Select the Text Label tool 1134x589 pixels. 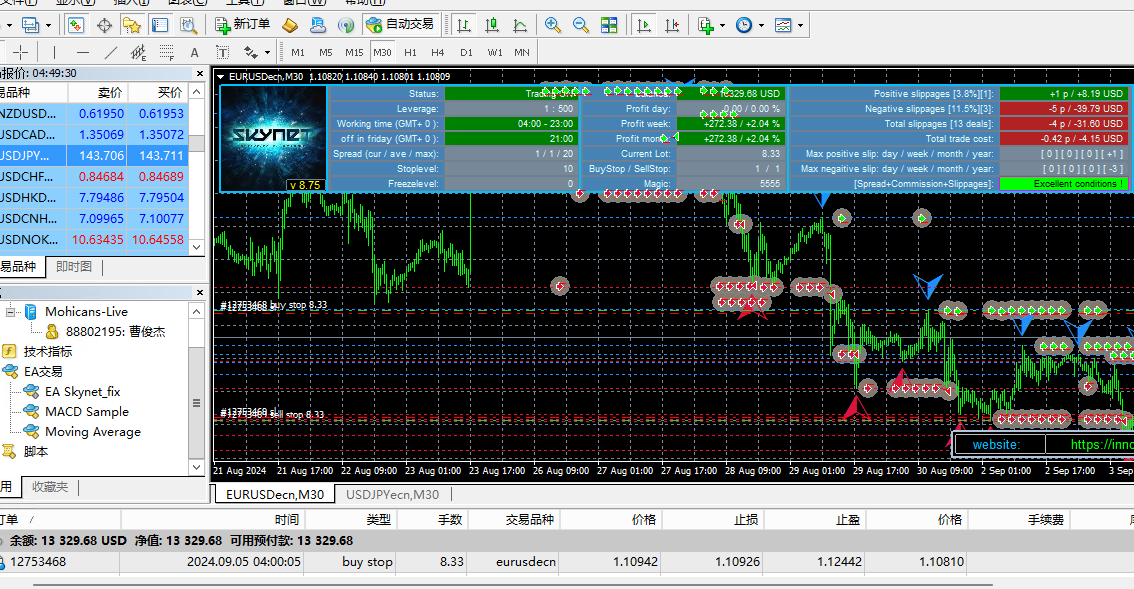(x=223, y=52)
